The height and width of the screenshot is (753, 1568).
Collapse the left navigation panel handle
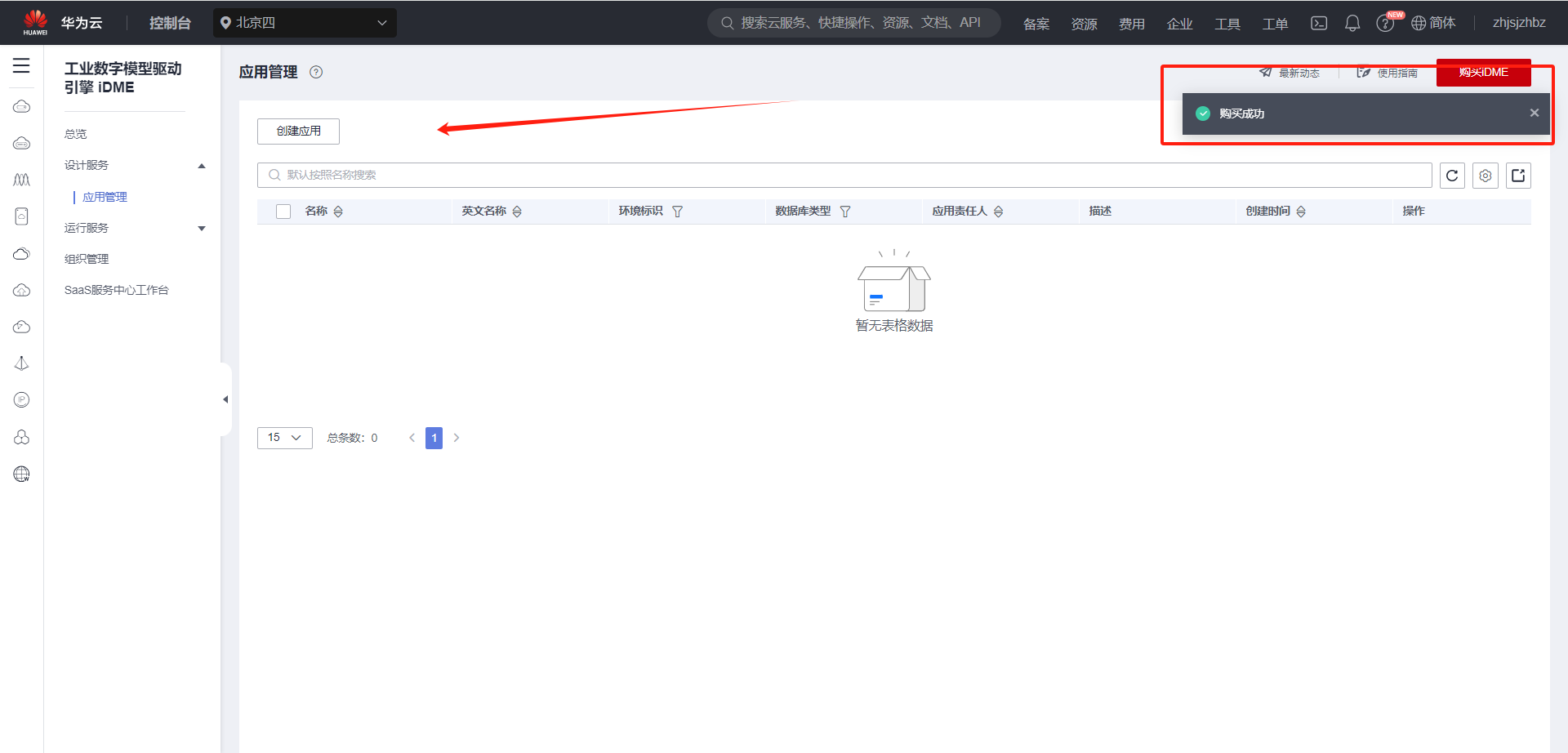click(225, 399)
